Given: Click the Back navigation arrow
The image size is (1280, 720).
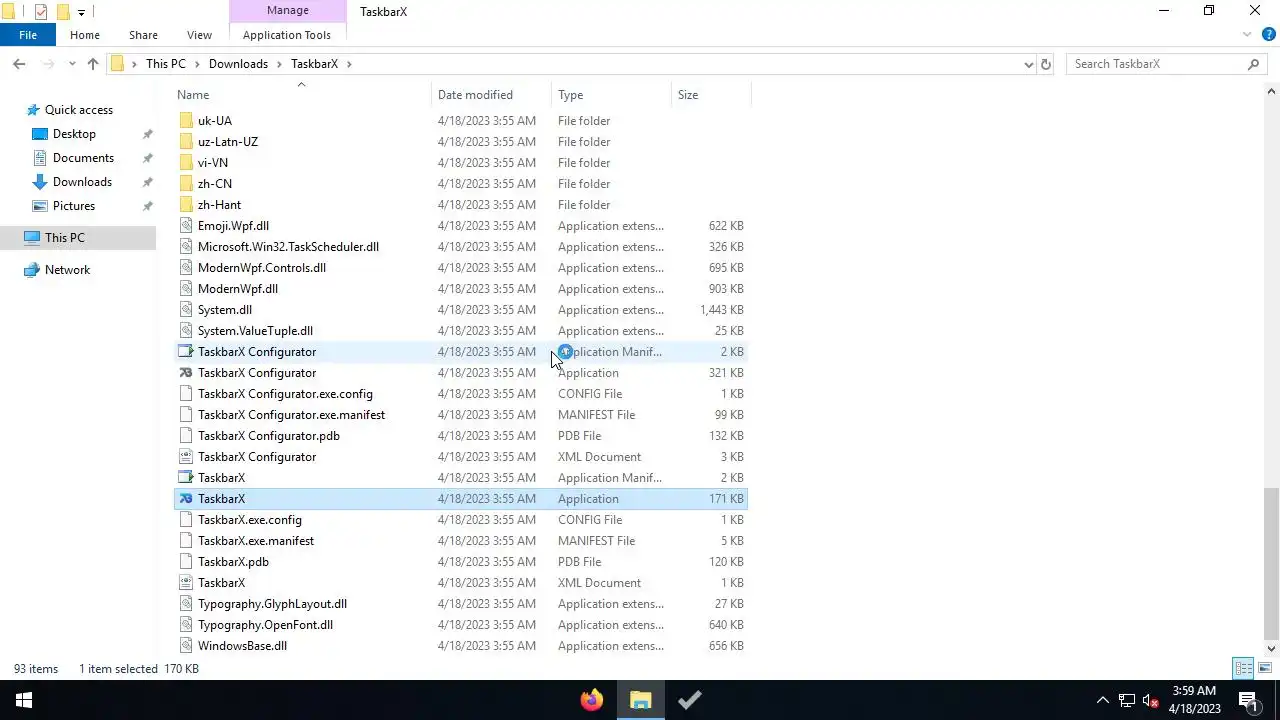Looking at the screenshot, I should click(x=19, y=64).
